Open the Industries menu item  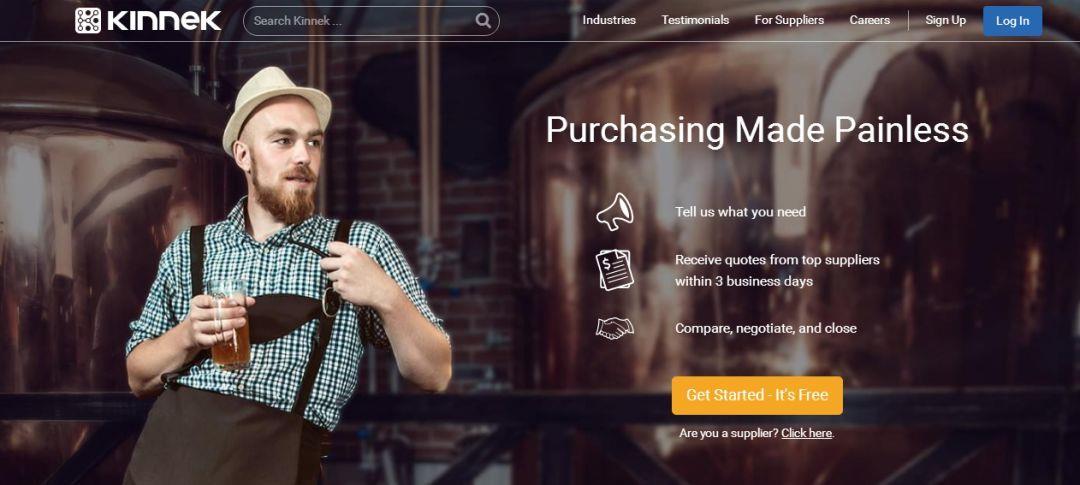(x=609, y=21)
